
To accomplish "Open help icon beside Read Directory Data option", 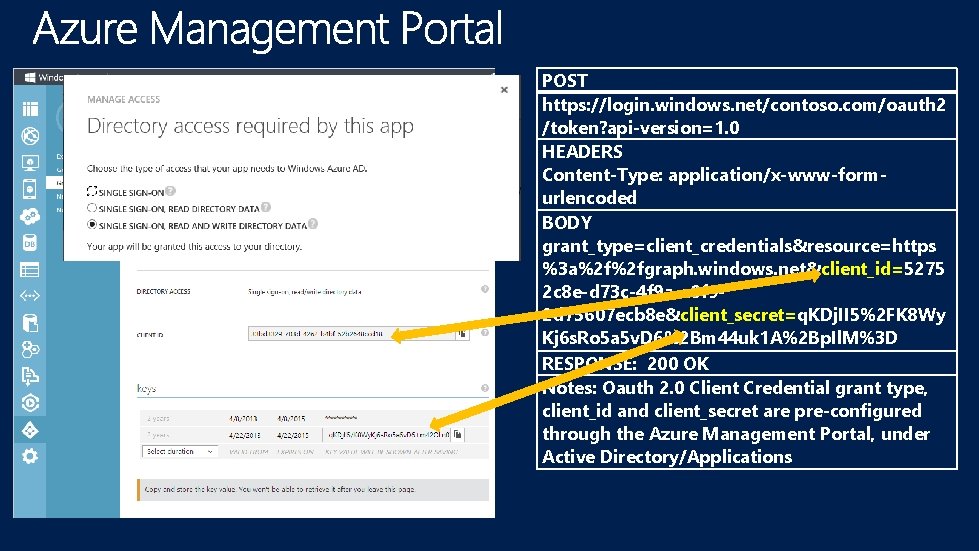I will pos(266,207).
